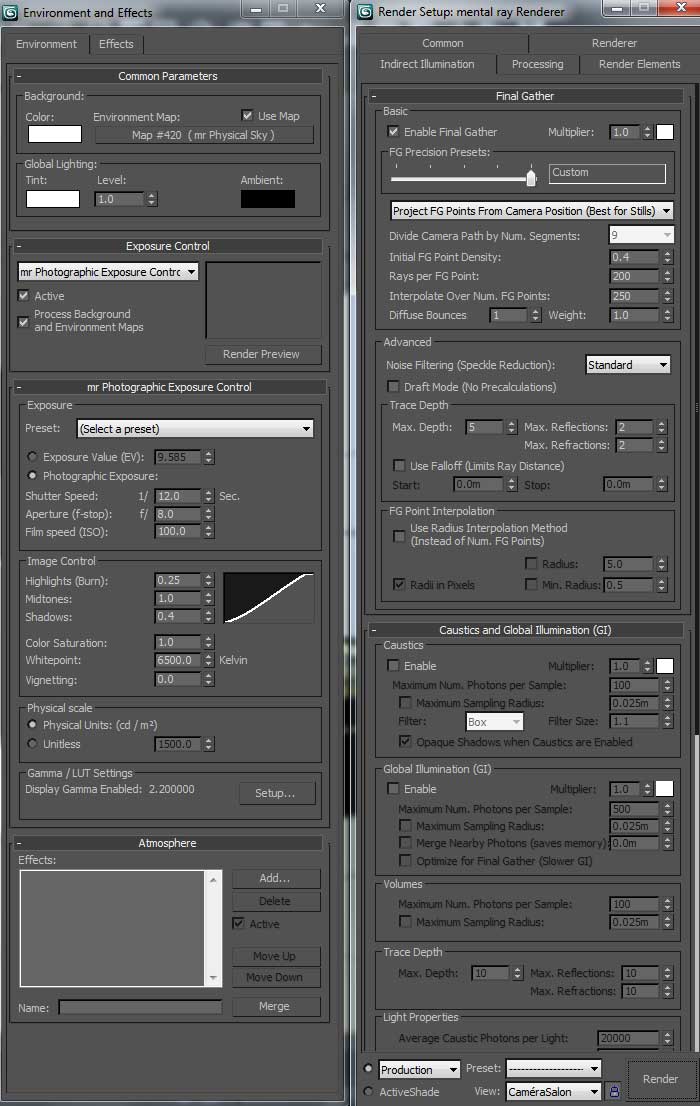The height and width of the screenshot is (1106, 700).
Task: Click the Global Illumination multiplier color swatch
Action: [665, 789]
